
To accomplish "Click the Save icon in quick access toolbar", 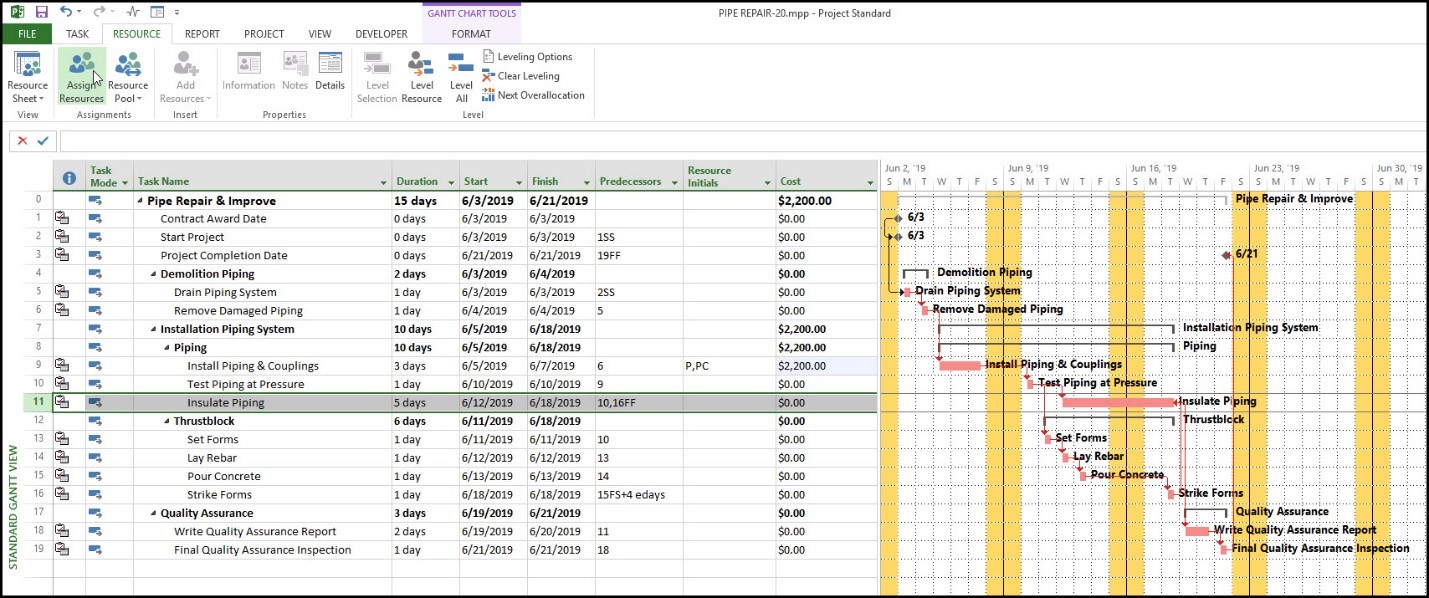I will (41, 12).
